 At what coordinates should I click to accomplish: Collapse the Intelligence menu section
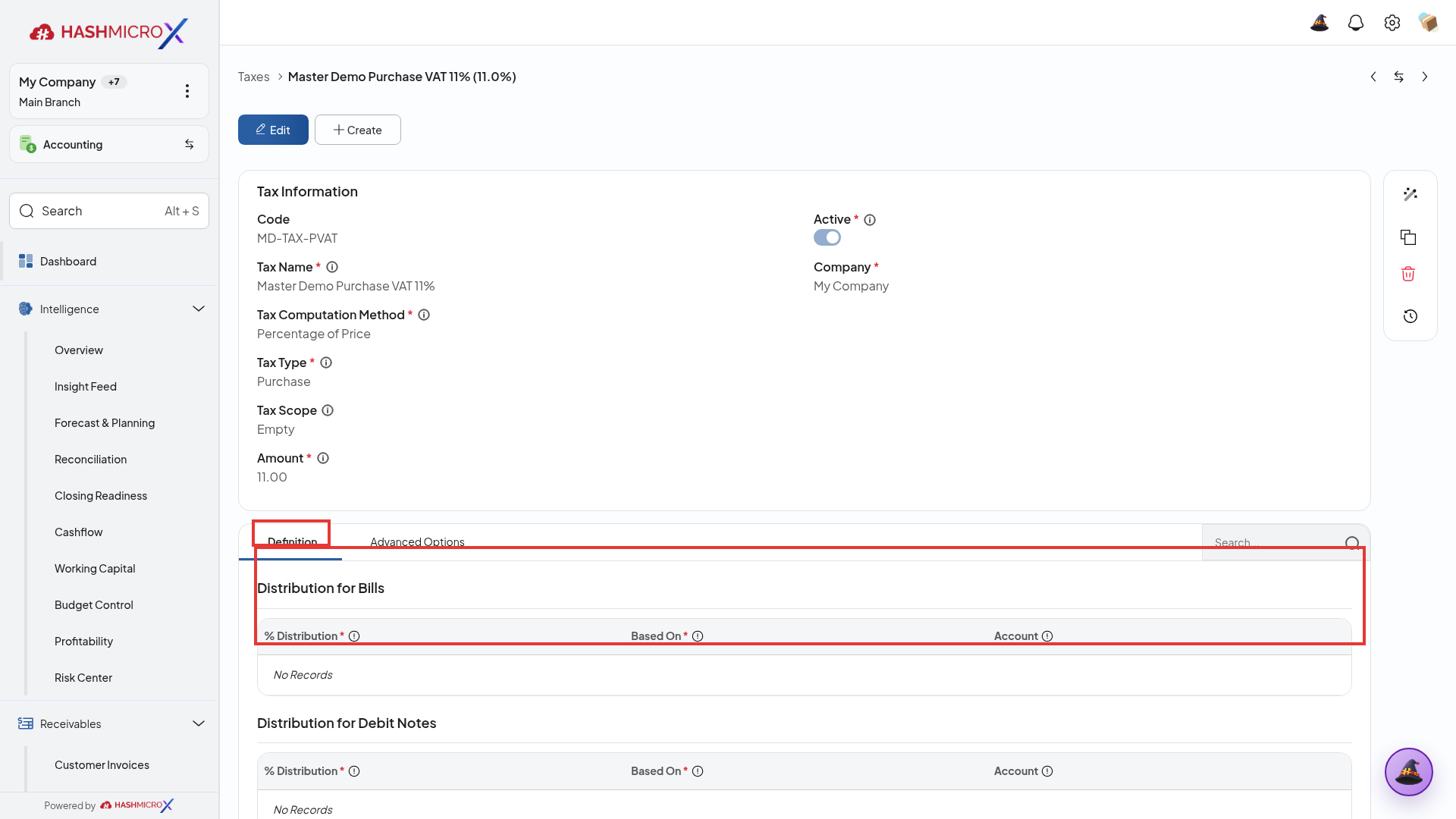pos(199,309)
